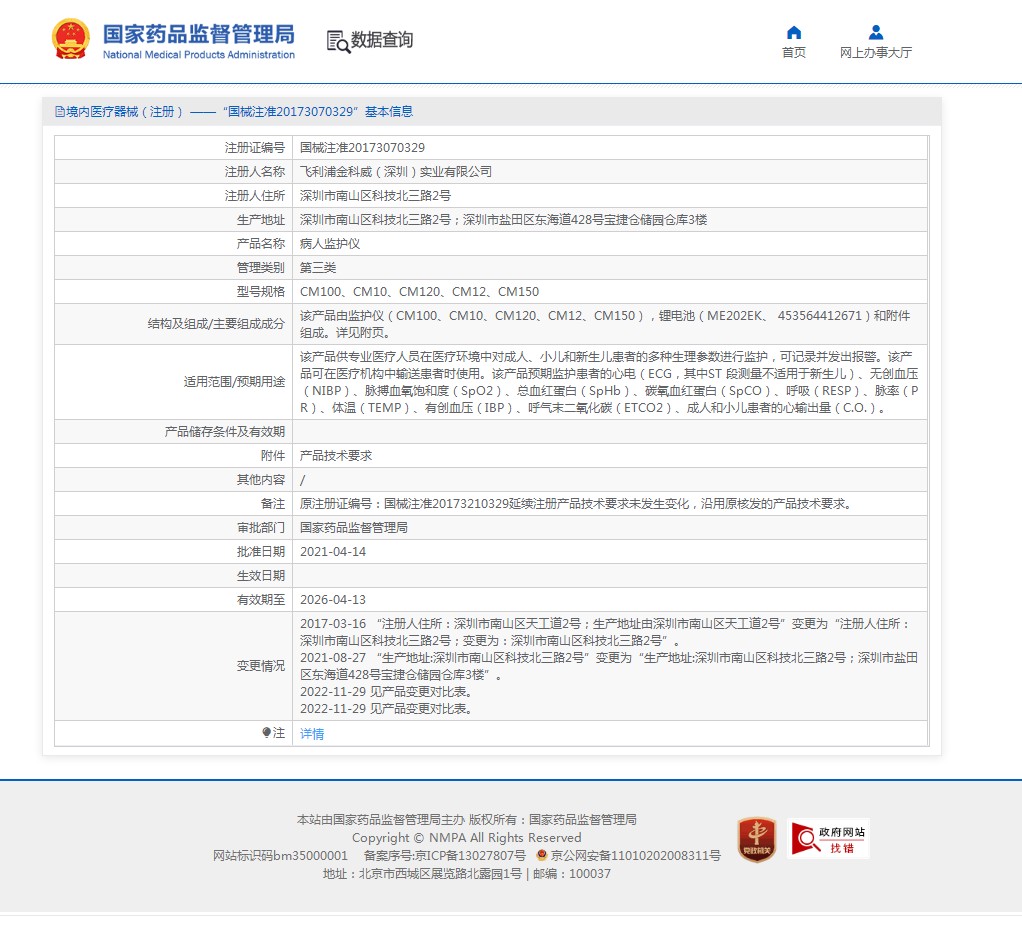Select the product name 病人监护仪
1022x928 pixels.
[330, 244]
